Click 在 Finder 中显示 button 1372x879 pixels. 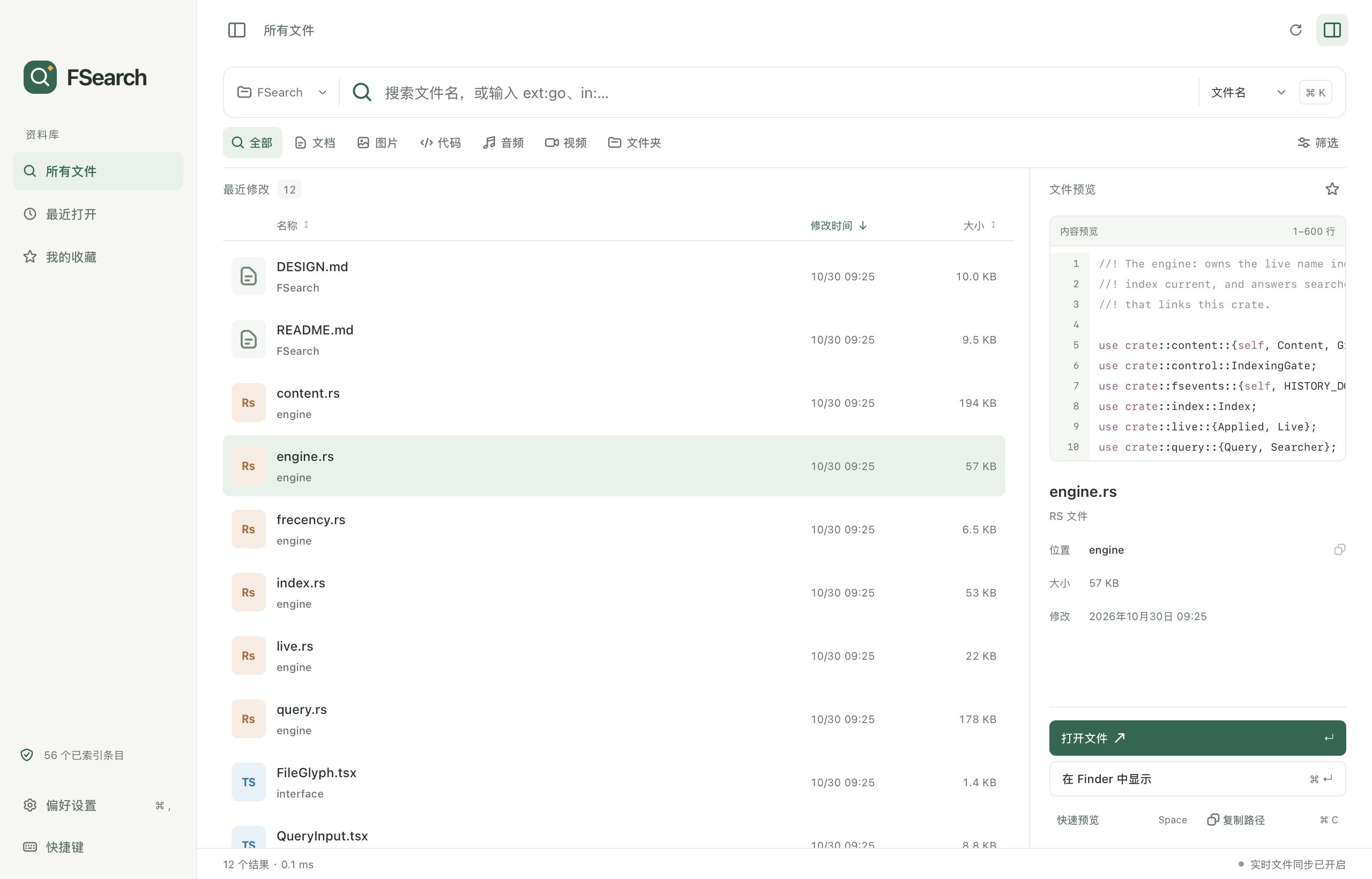[x=1197, y=779]
